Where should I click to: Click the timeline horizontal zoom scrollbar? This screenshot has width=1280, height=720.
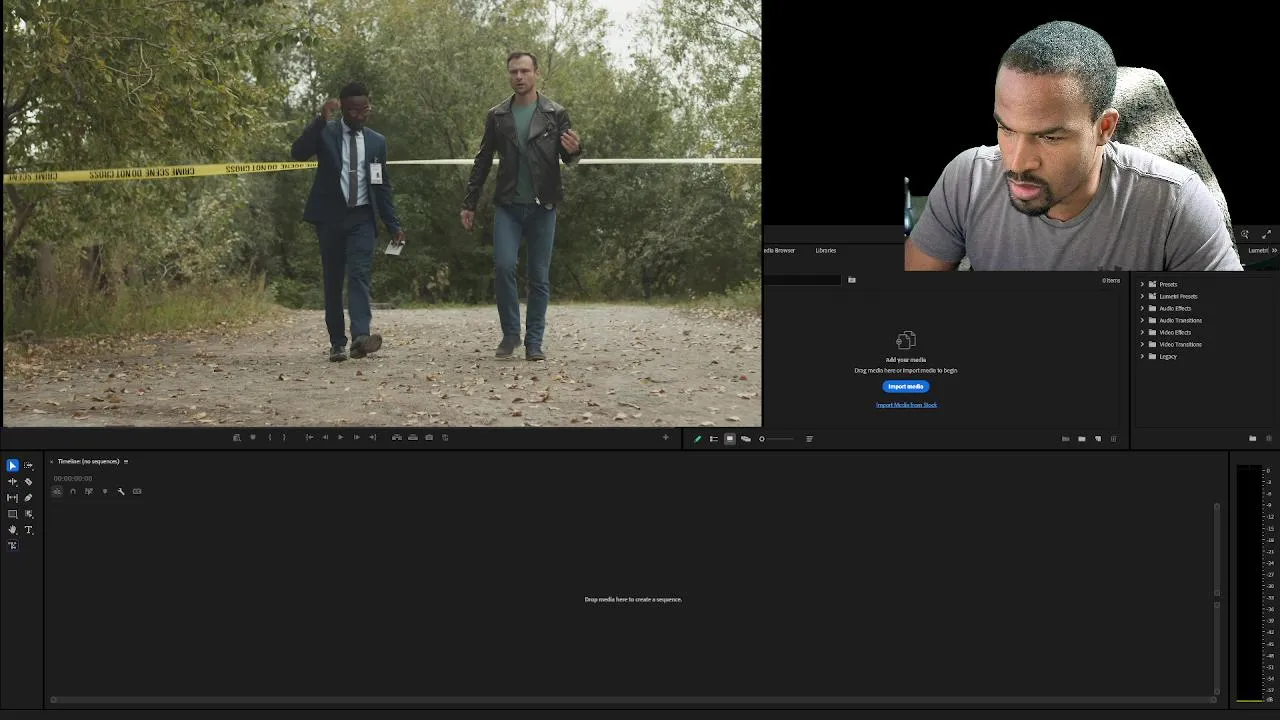[x=634, y=700]
